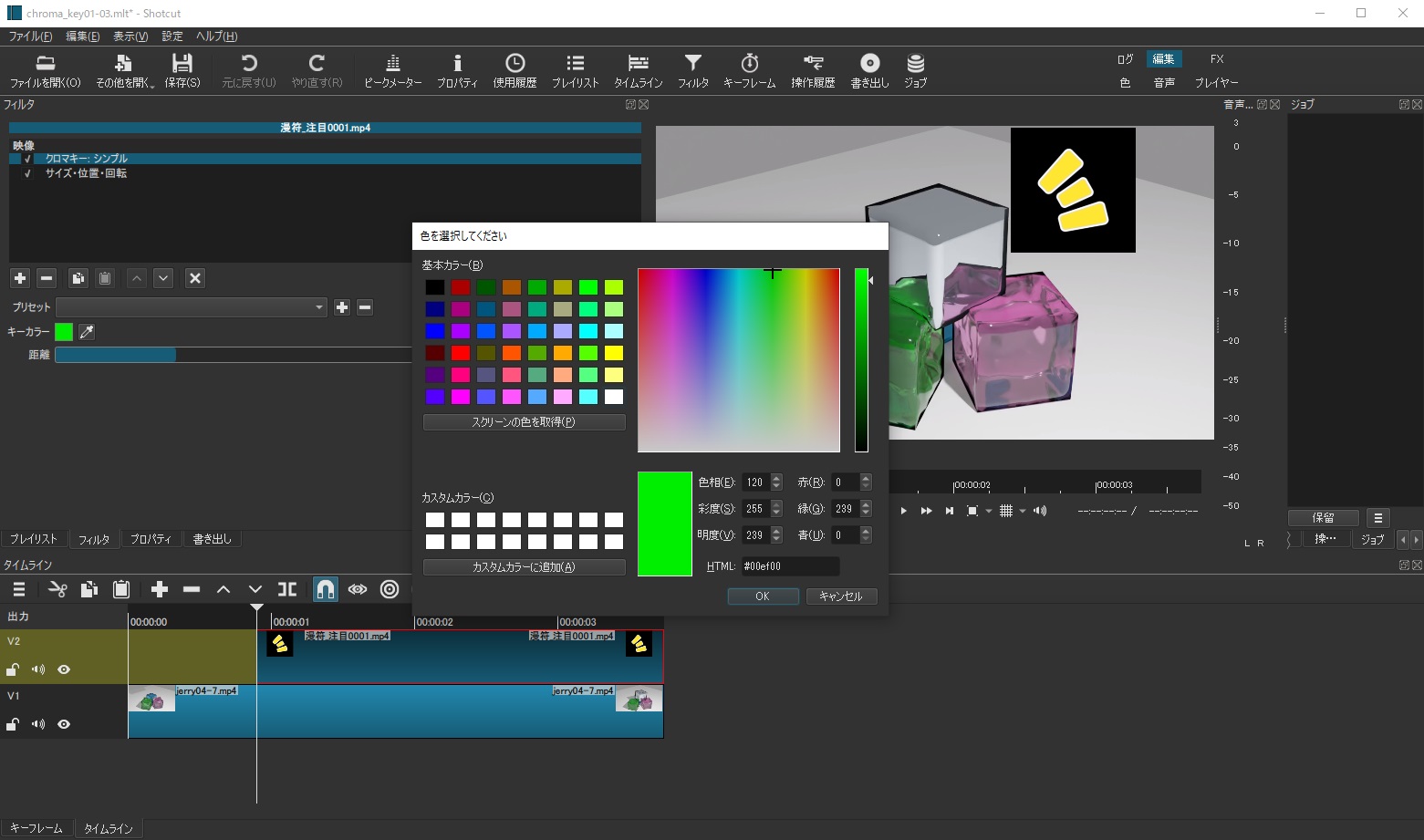The height and width of the screenshot is (840, 1424).
Task: Move filter up arrow
Action: click(x=137, y=278)
